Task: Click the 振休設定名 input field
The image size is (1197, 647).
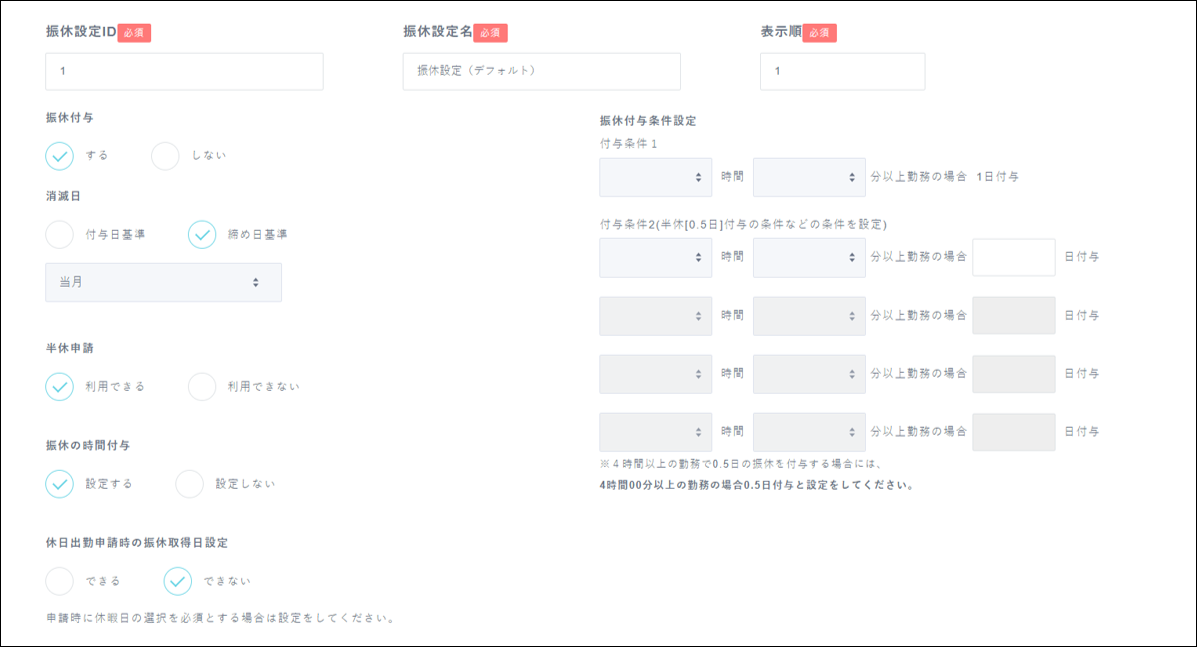Action: 541,71
